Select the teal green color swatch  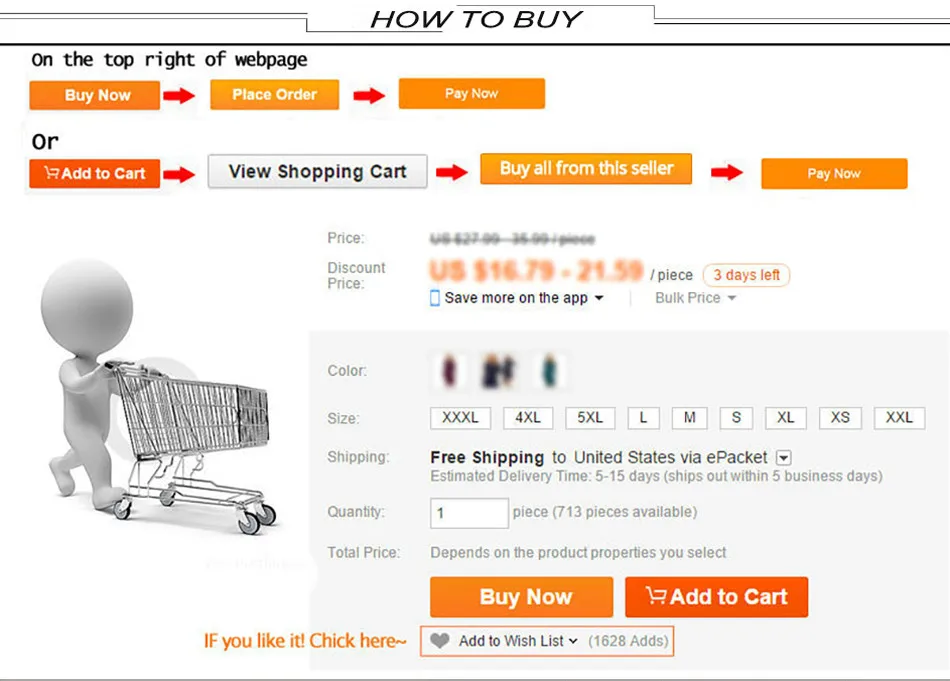coord(550,370)
